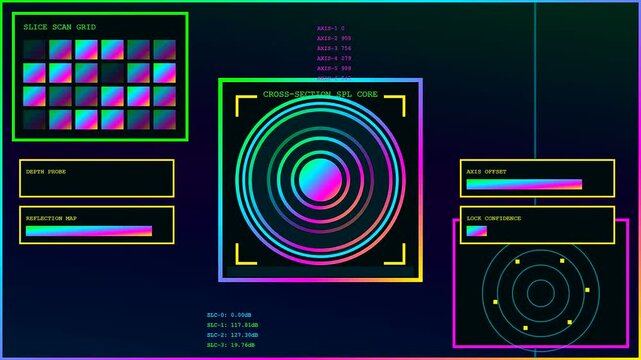The image size is (641, 360).
Task: Select the AXIS-2 readout line
Action: pos(334,38)
